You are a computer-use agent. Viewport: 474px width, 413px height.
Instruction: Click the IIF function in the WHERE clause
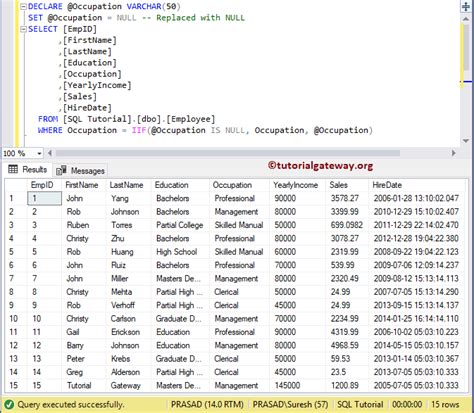(139, 130)
